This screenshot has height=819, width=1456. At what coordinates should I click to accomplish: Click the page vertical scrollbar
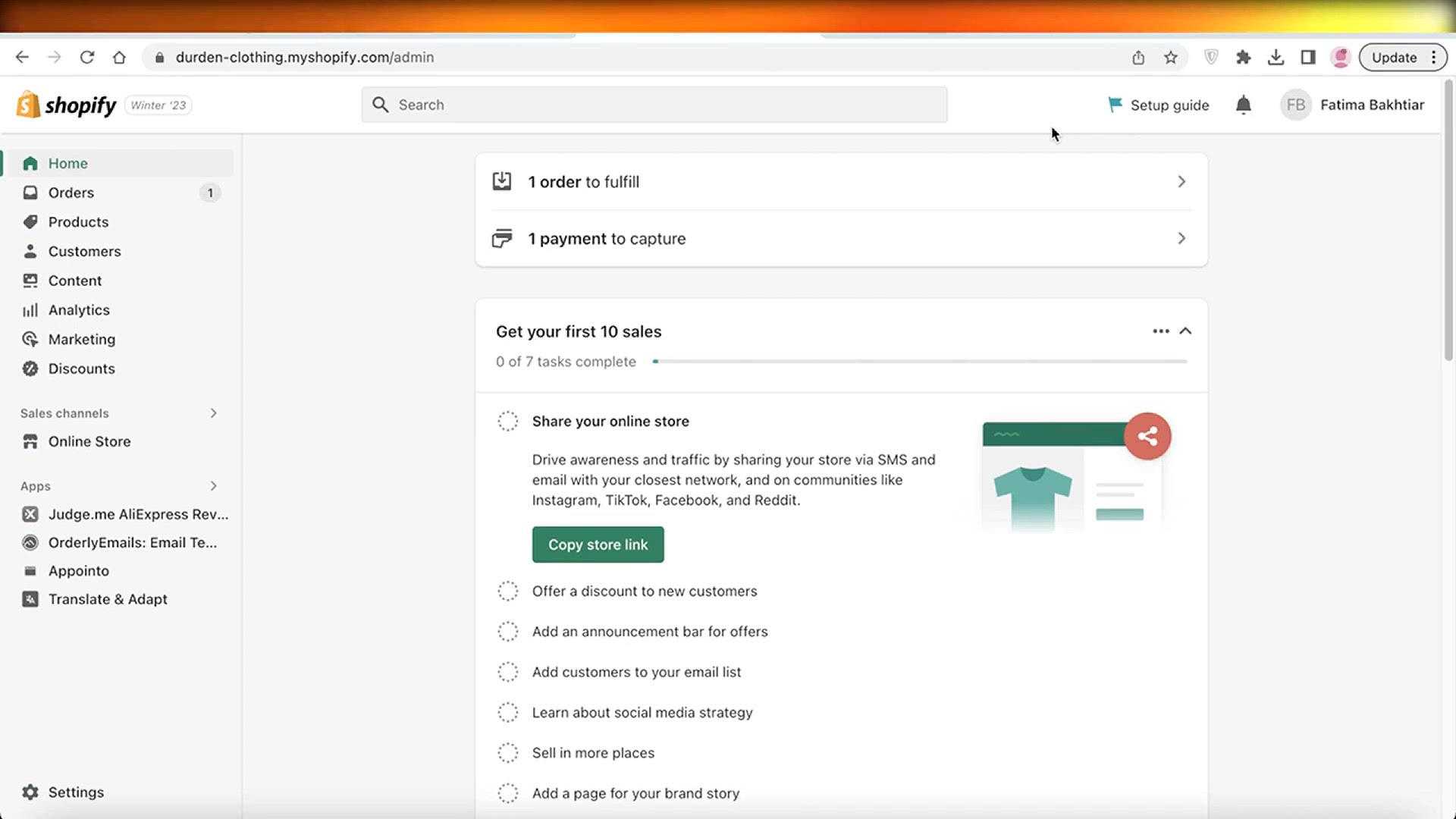pyautogui.click(x=1448, y=220)
